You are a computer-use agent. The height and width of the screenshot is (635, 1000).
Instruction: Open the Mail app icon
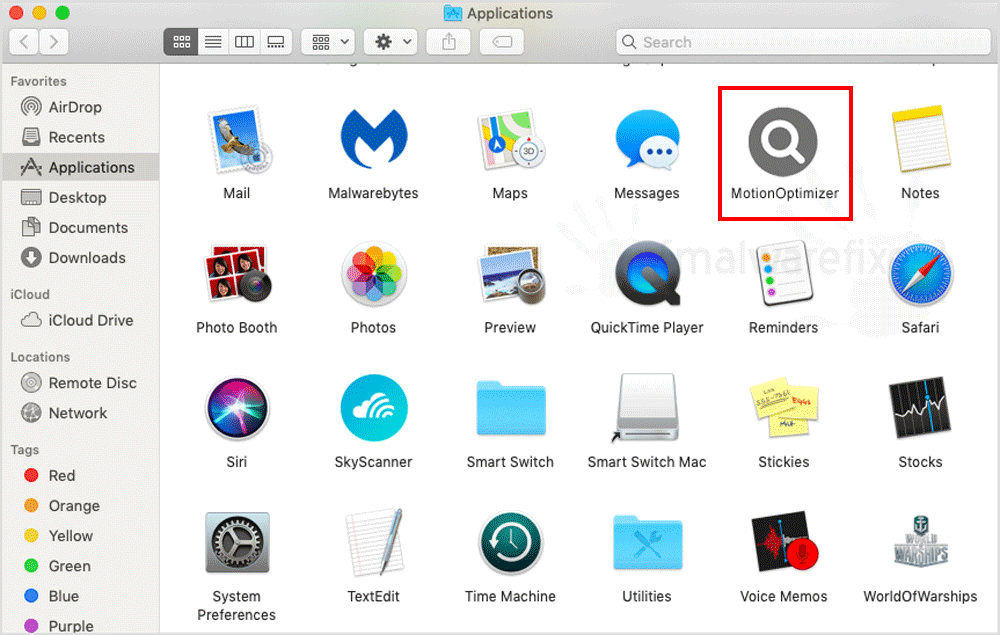(238, 140)
